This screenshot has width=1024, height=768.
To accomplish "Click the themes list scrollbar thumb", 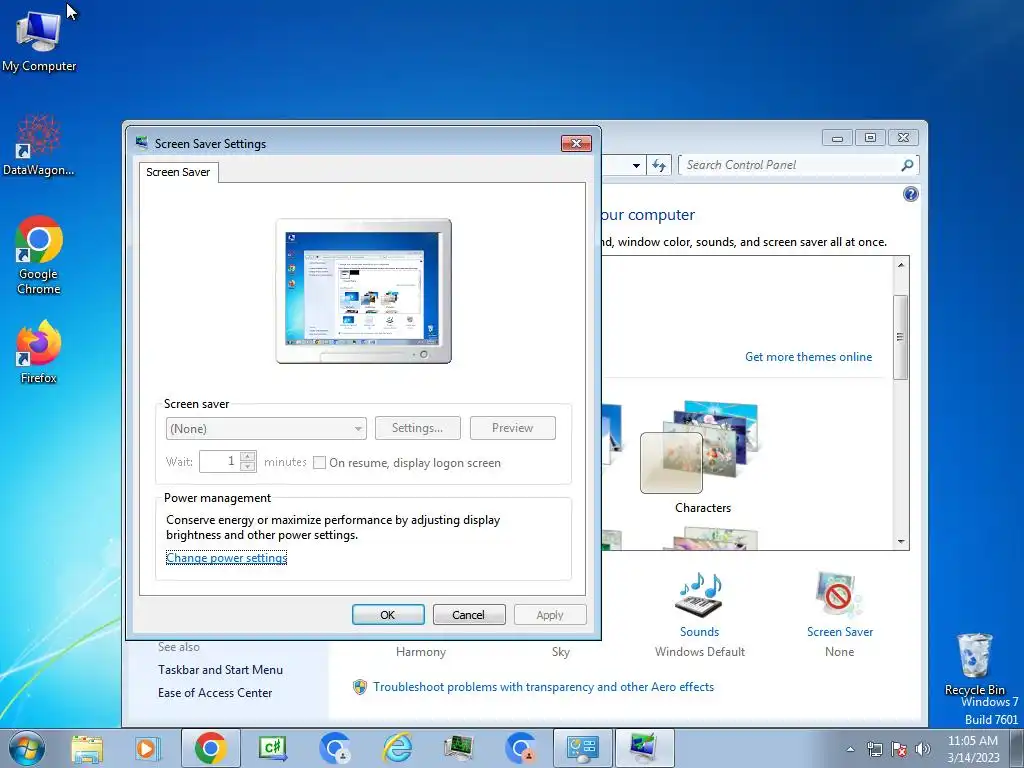I will (x=901, y=337).
